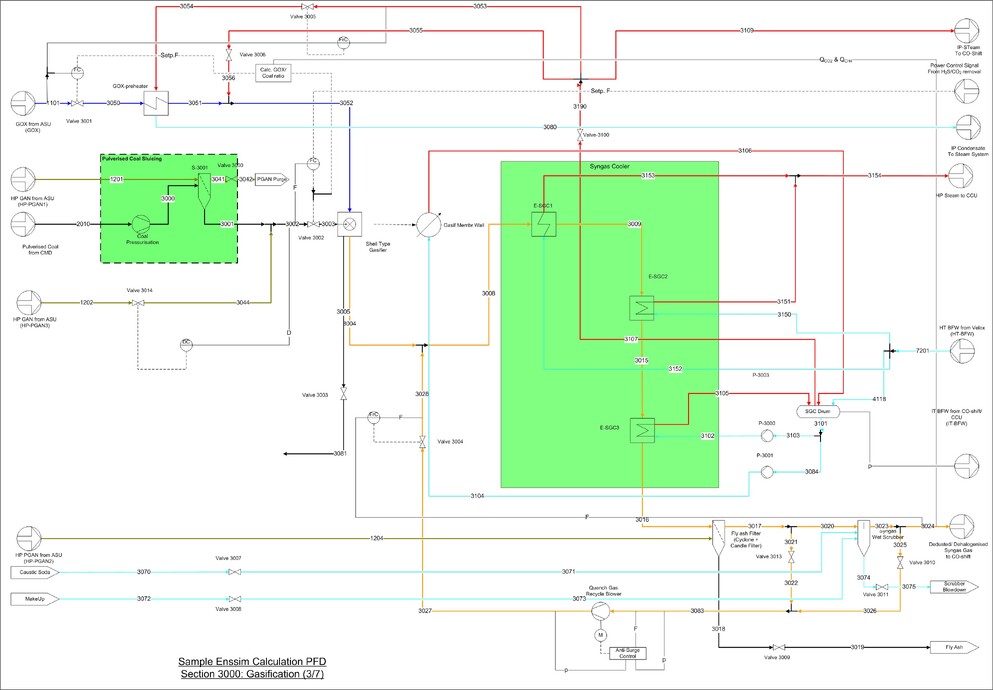Select the Shell Type Gasifier symbol
This screenshot has height=690, width=993.
click(x=350, y=224)
